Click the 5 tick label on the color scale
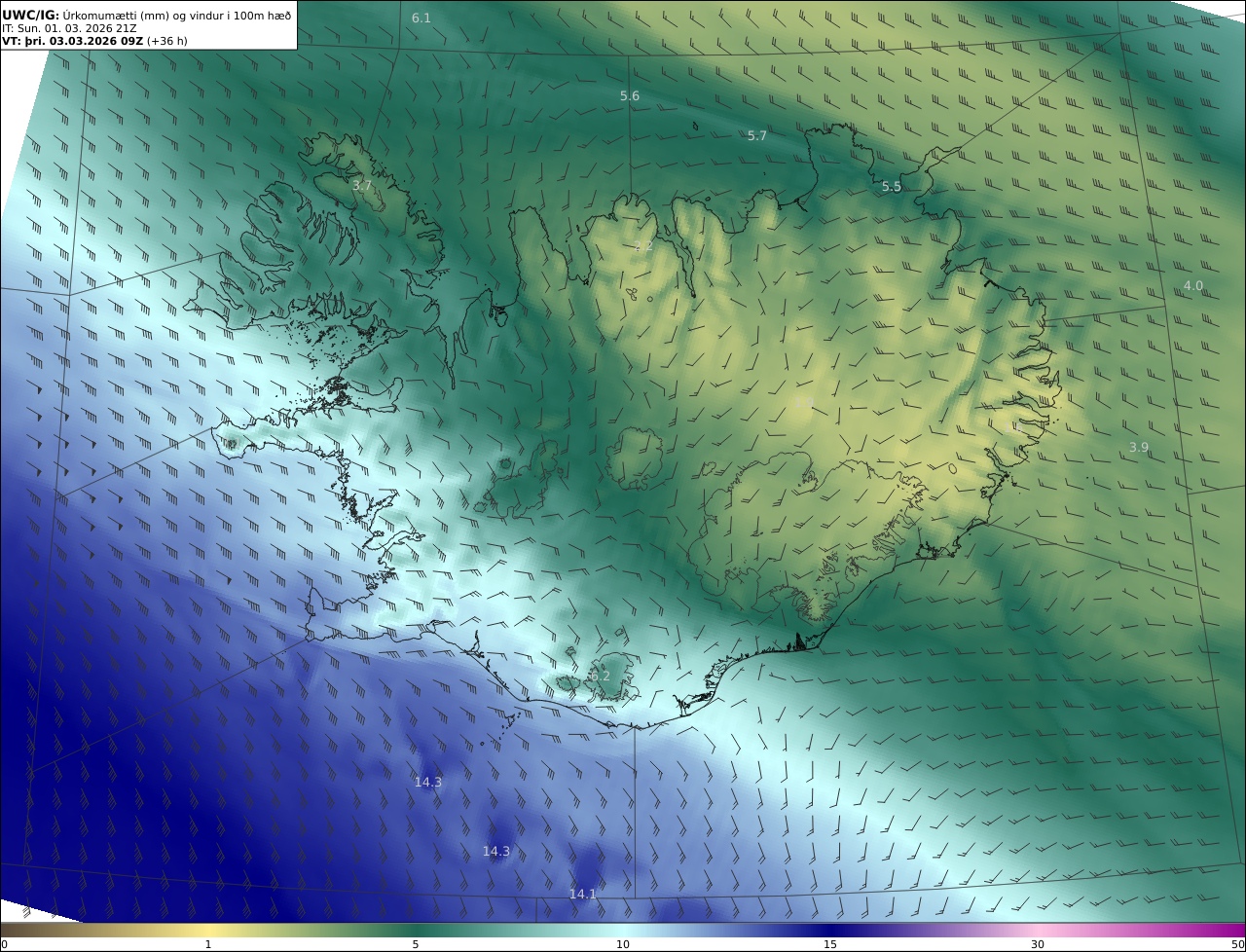 pyautogui.click(x=416, y=944)
